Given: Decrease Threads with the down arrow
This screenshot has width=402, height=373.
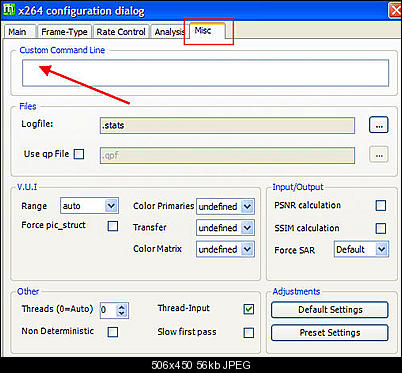Looking at the screenshot, I should [x=122, y=314].
